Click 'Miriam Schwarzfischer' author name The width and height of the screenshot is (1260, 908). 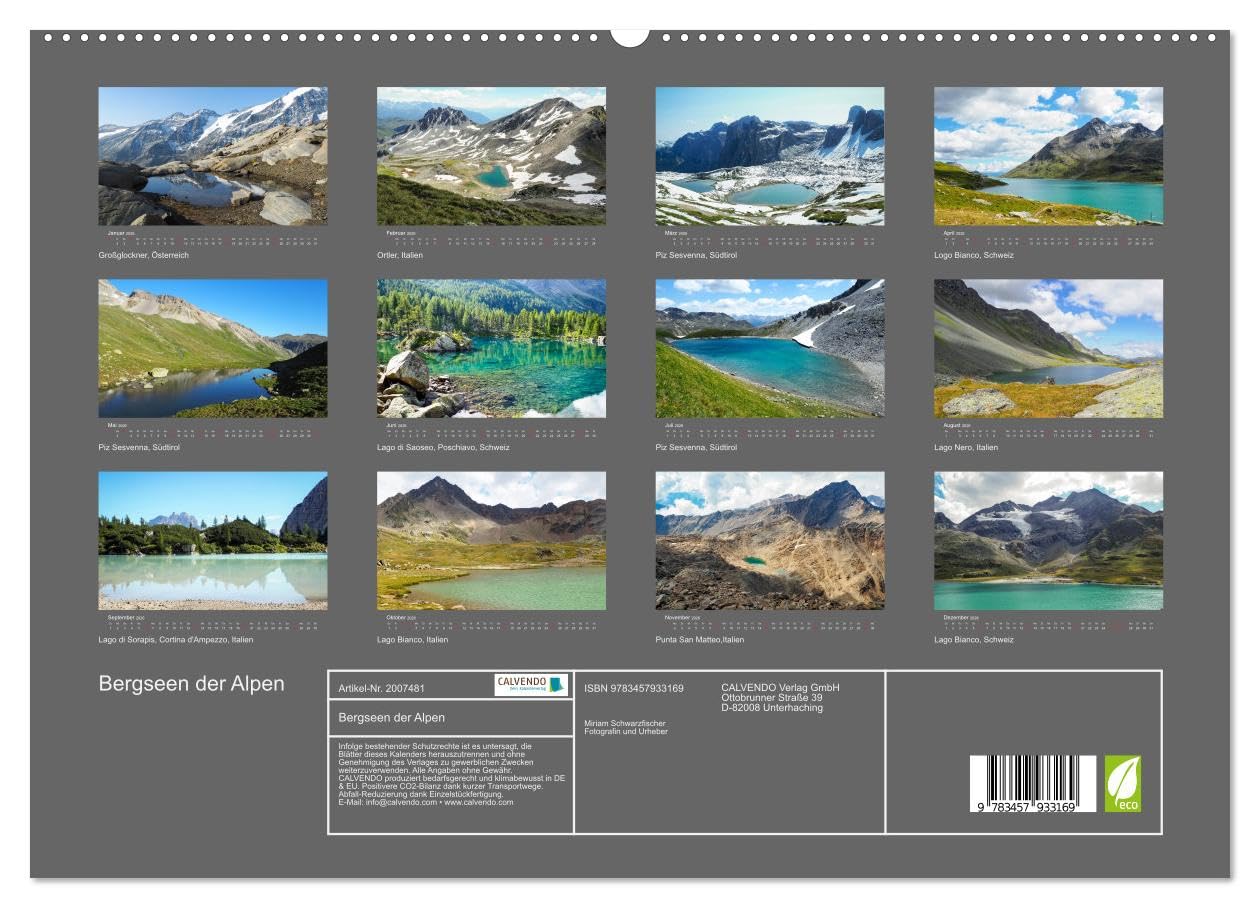click(625, 723)
